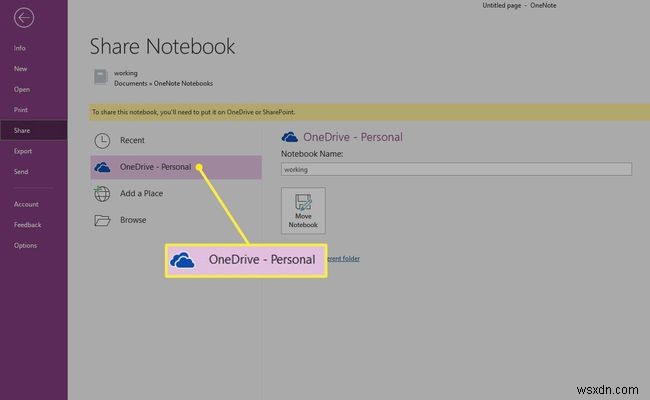
Task: Select New in the backstage sidebar
Action: pos(20,69)
